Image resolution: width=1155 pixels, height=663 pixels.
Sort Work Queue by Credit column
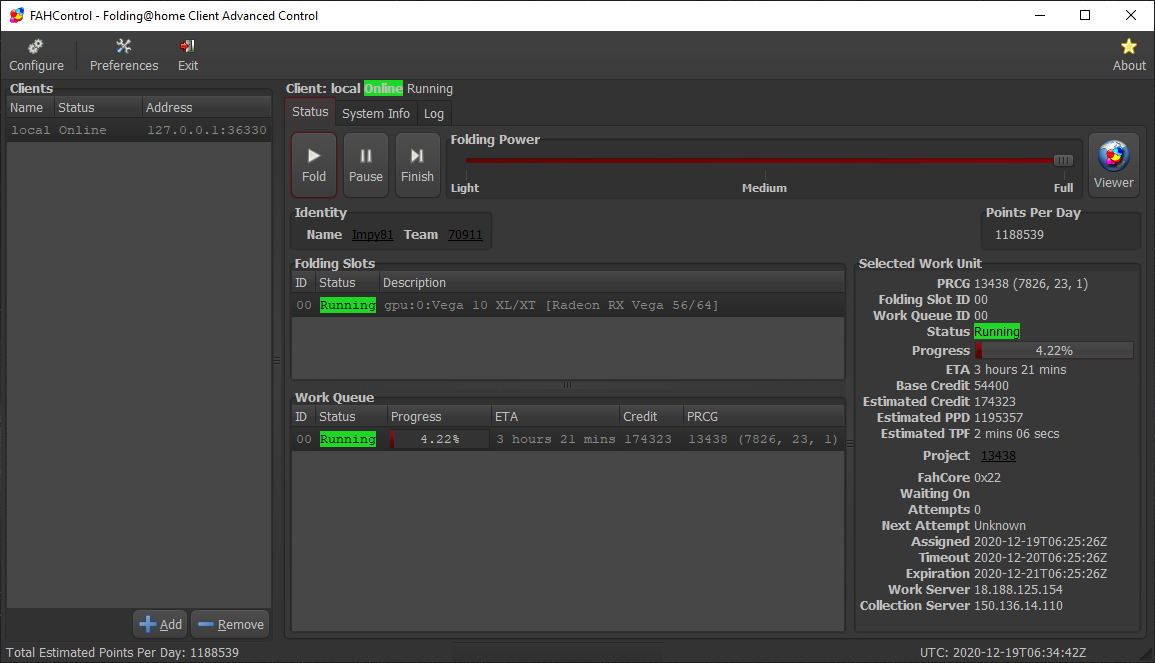tap(650, 417)
